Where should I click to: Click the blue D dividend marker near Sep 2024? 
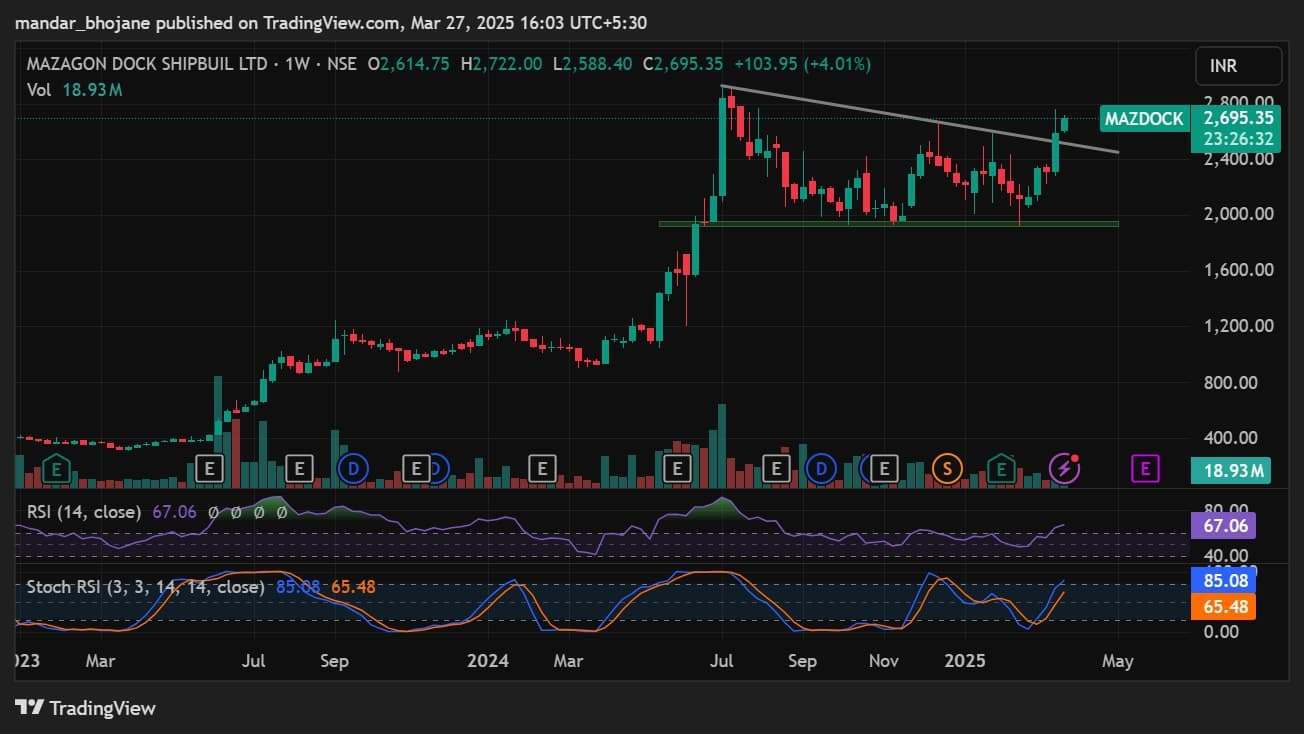point(822,467)
